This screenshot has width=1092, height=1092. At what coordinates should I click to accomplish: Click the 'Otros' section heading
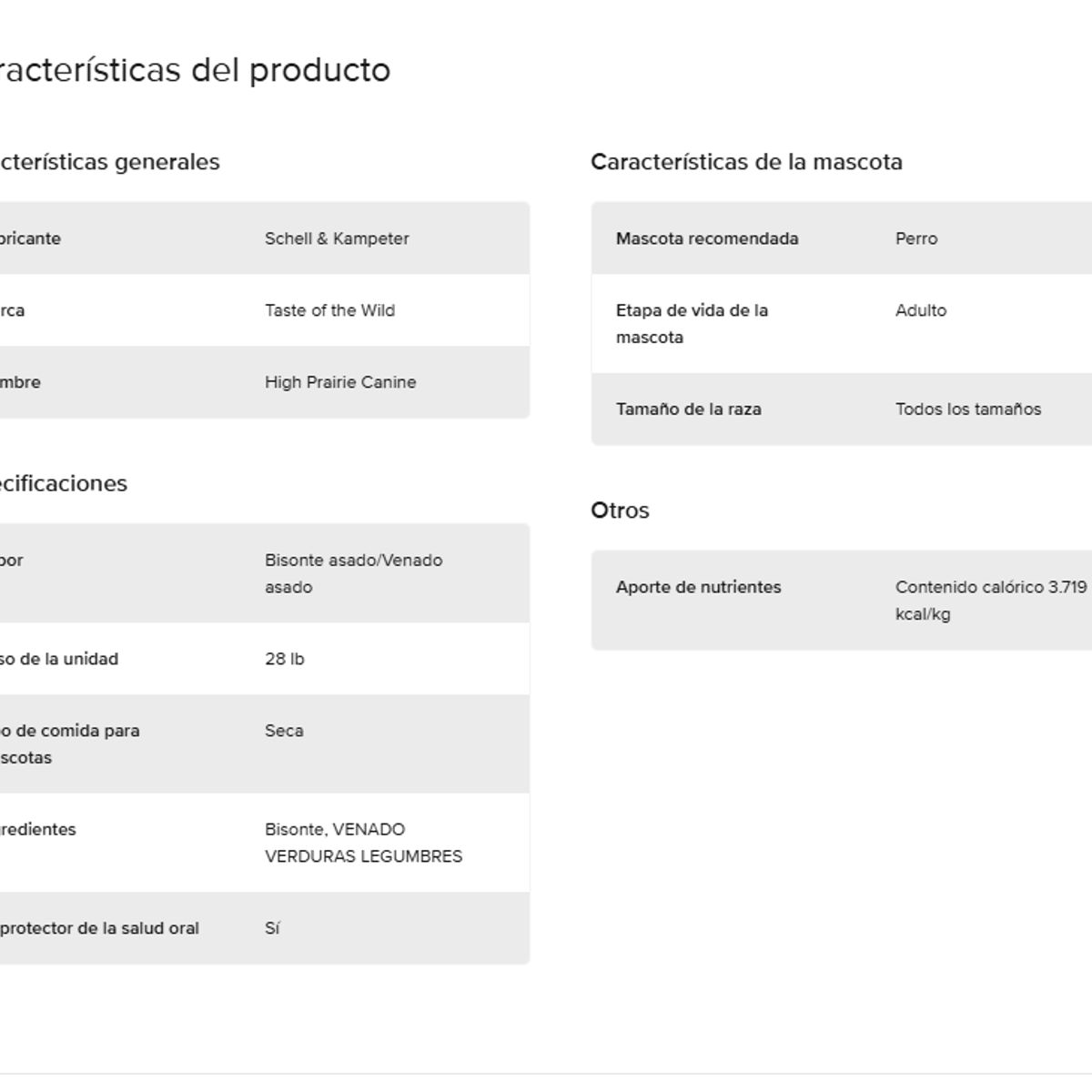620,511
